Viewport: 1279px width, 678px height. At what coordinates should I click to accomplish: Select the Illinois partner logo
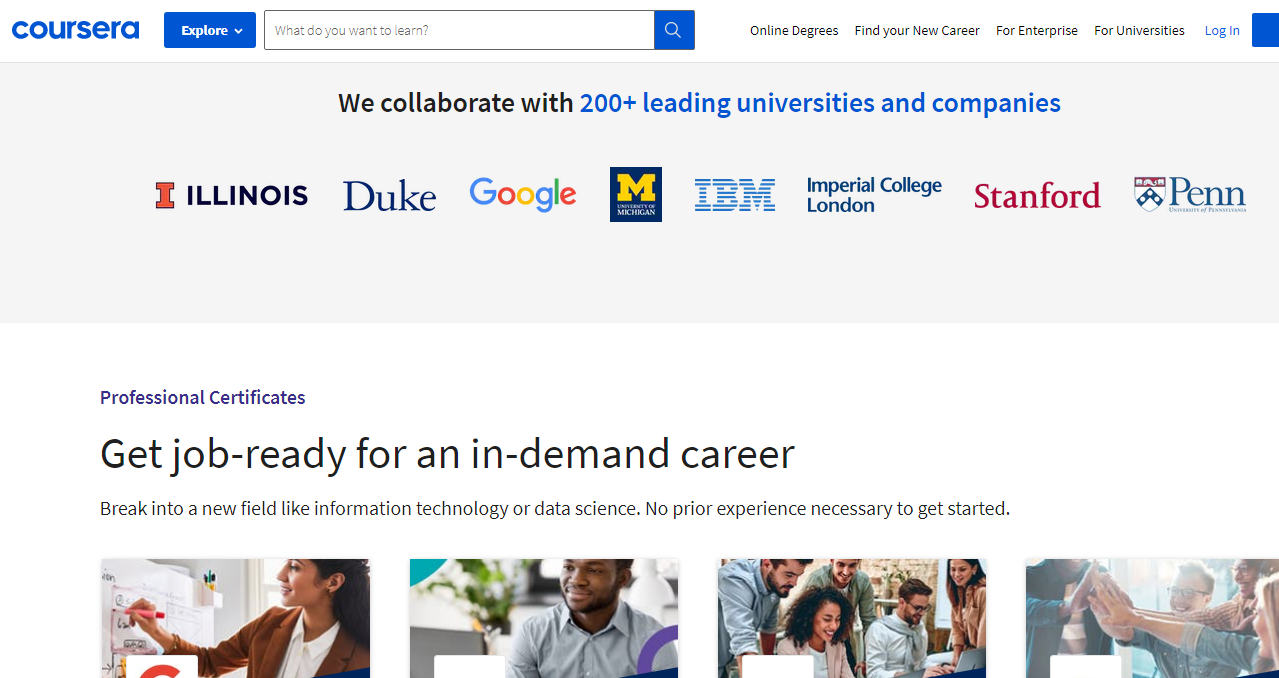pos(232,195)
